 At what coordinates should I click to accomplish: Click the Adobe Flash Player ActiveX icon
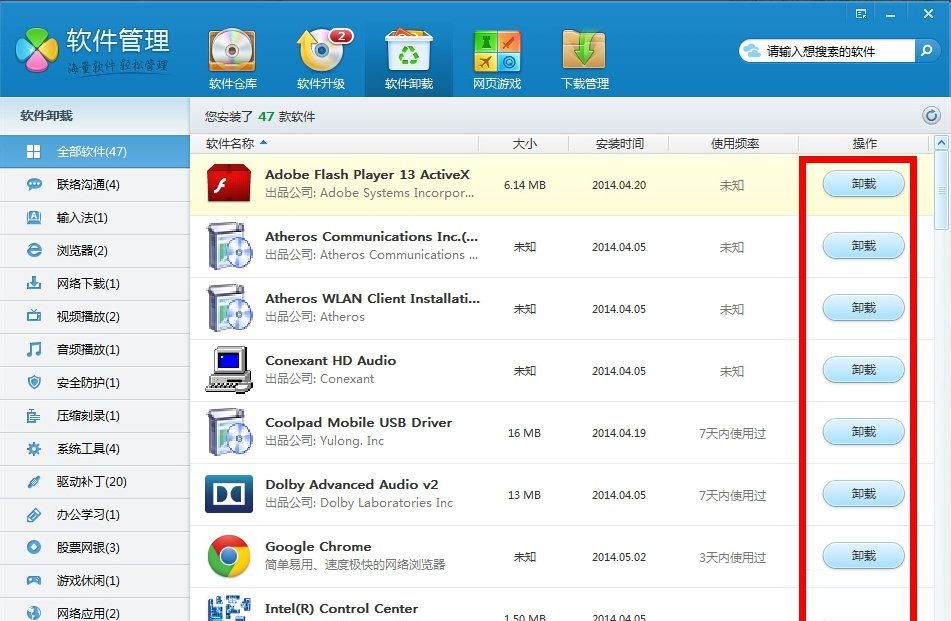point(227,184)
